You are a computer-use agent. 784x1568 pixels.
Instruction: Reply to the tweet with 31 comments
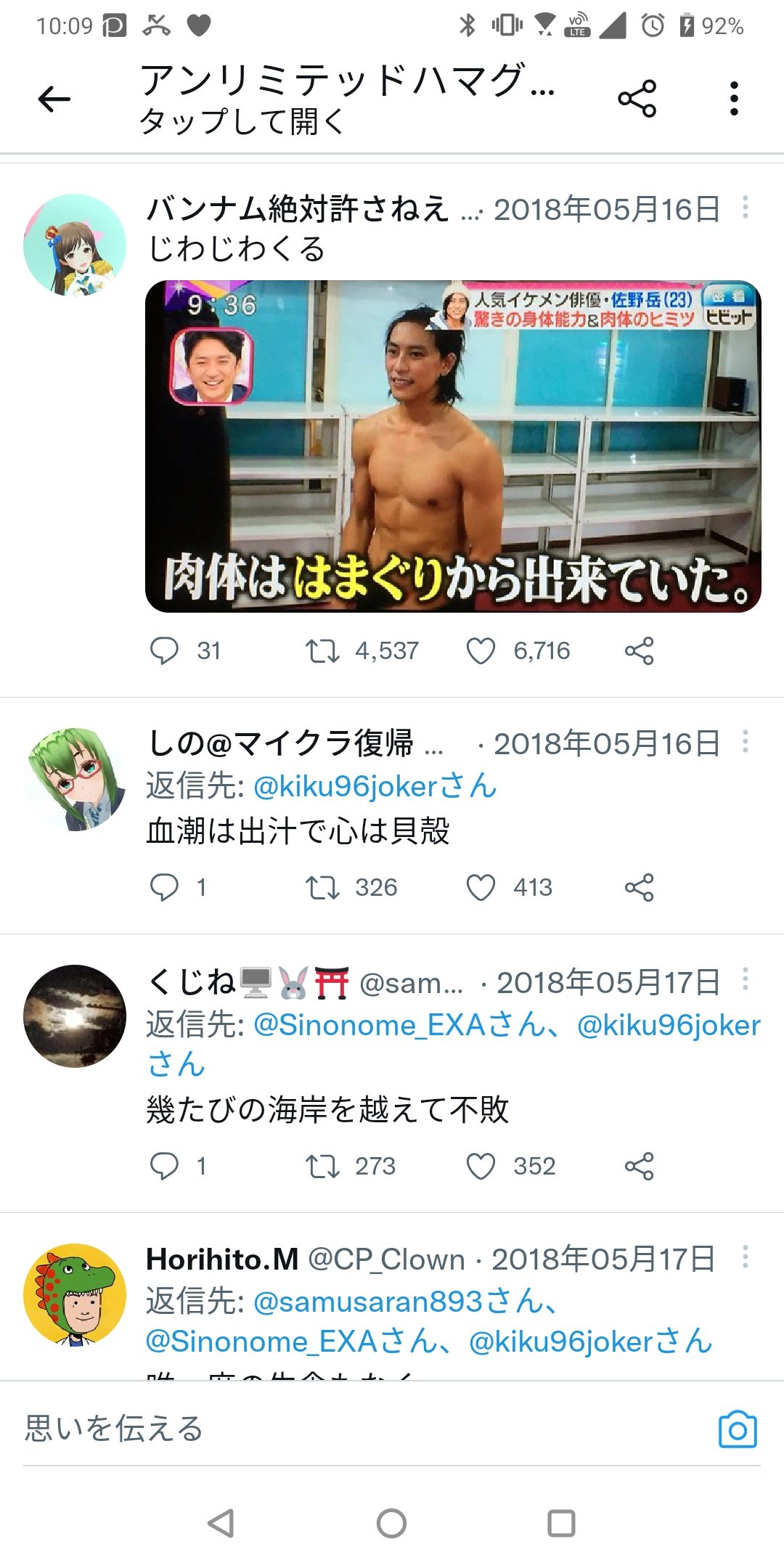click(164, 651)
